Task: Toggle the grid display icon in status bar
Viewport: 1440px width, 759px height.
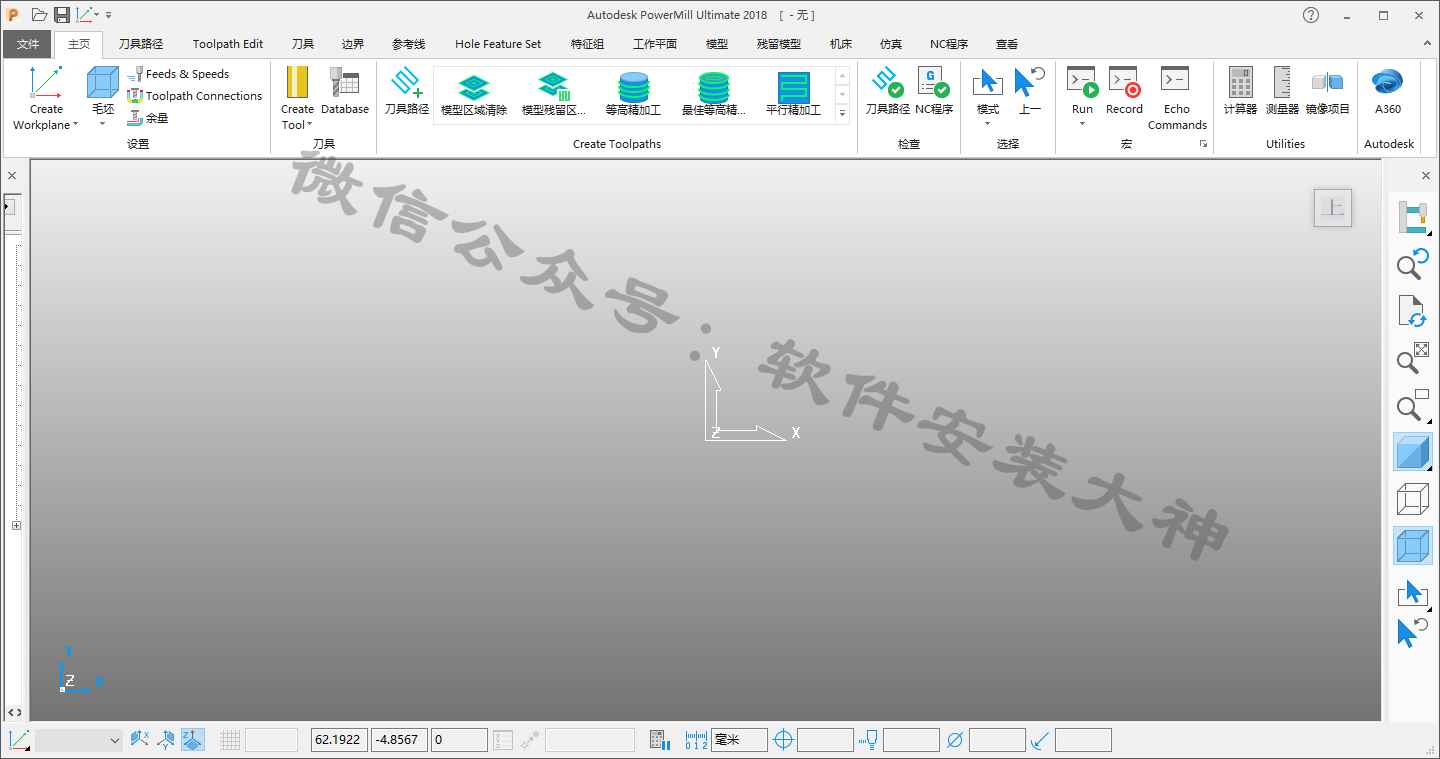Action: point(230,740)
